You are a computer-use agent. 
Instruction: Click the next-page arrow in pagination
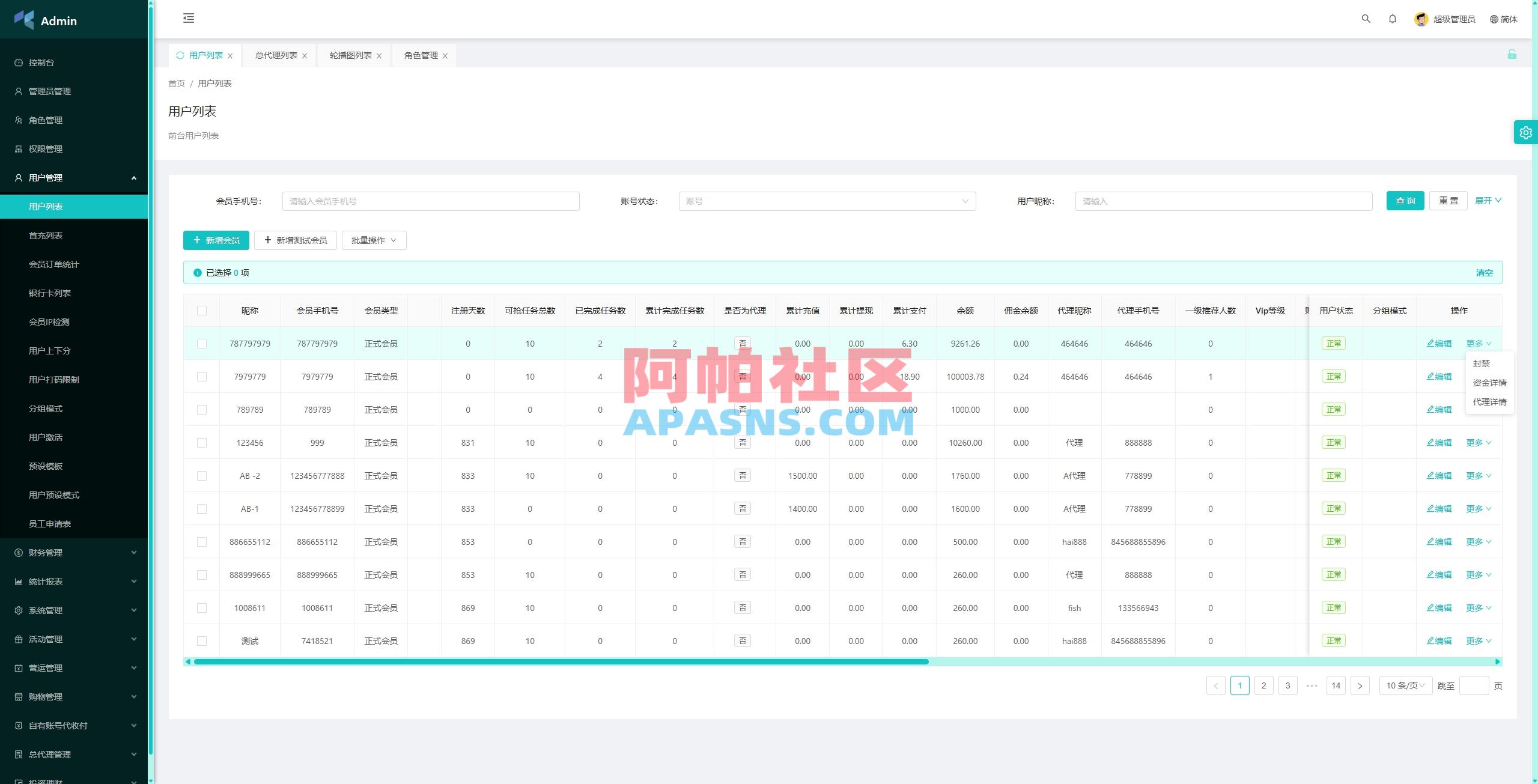[x=1360, y=685]
